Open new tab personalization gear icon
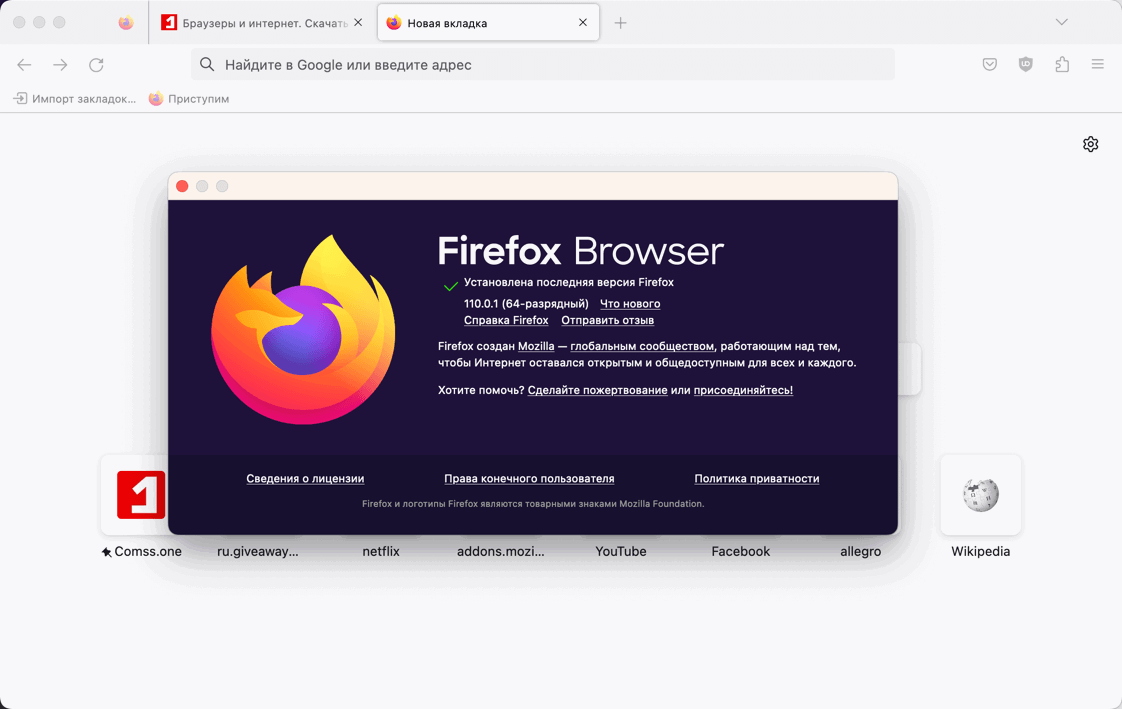 [1091, 145]
